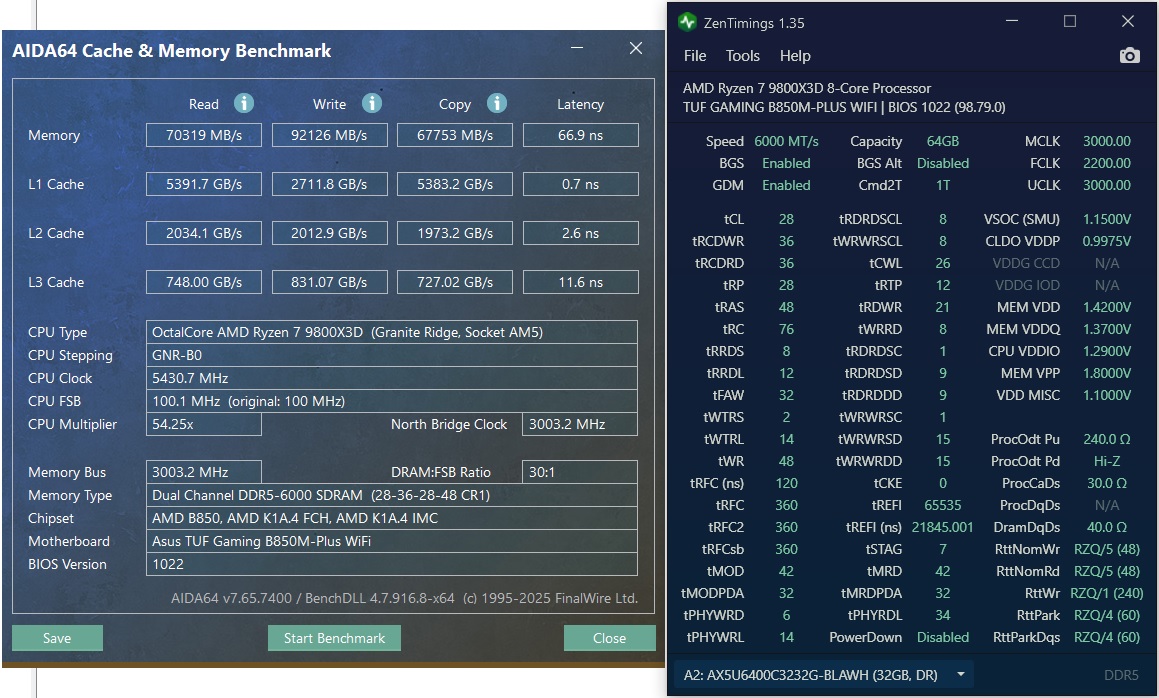
Task: Take a ZenTimings screenshot with the camera icon
Action: [1129, 56]
